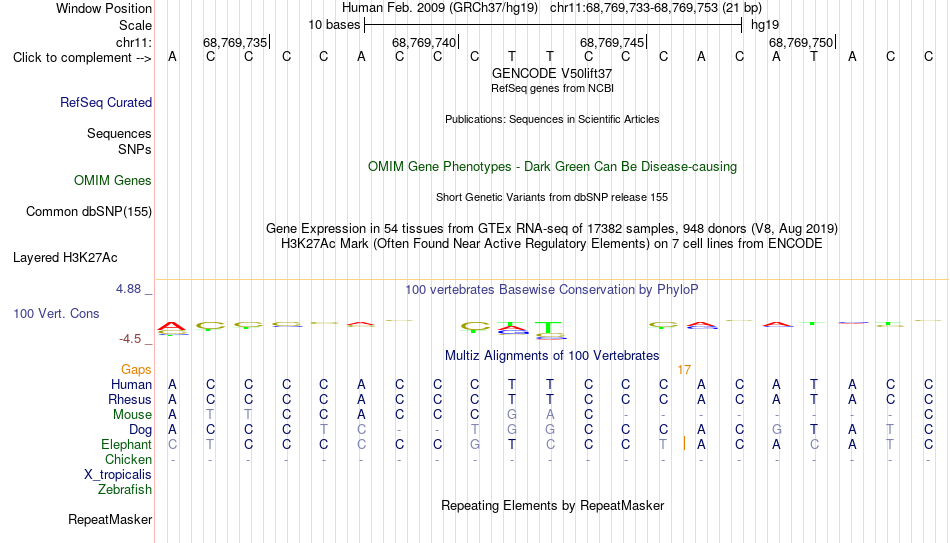950x543 pixels.
Task: Click 'Publications: Sequences in Scientific Articles' title
Action: [552, 119]
